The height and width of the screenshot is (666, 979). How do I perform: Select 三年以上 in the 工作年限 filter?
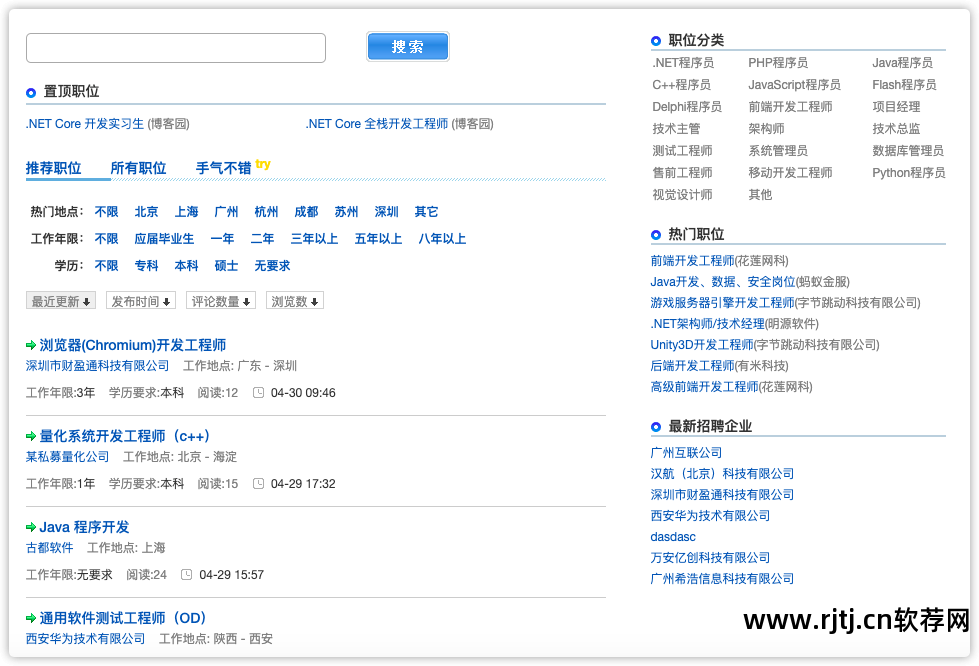point(313,239)
